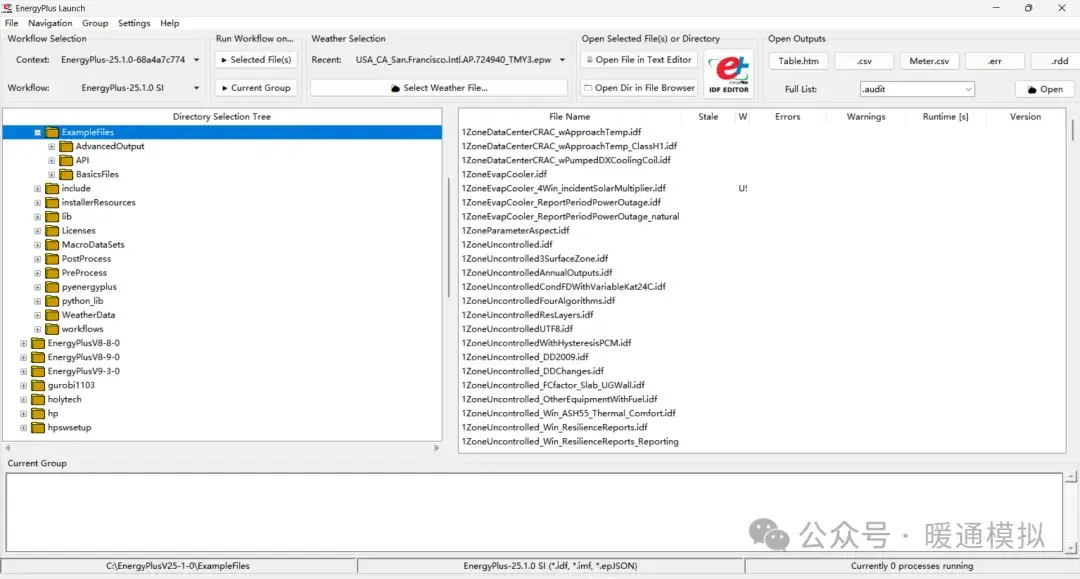The height and width of the screenshot is (579, 1080).
Task: Click Open Dir in File Browser
Action: (x=639, y=88)
